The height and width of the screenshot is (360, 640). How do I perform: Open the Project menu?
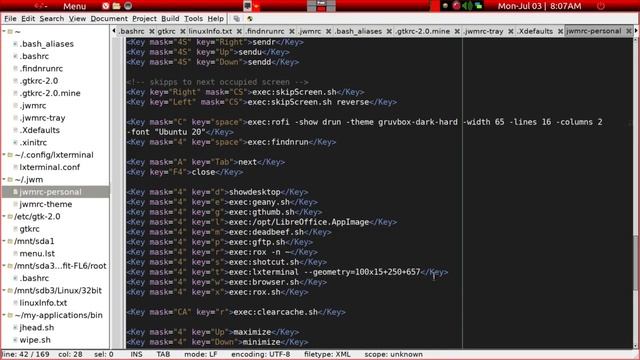144,19
